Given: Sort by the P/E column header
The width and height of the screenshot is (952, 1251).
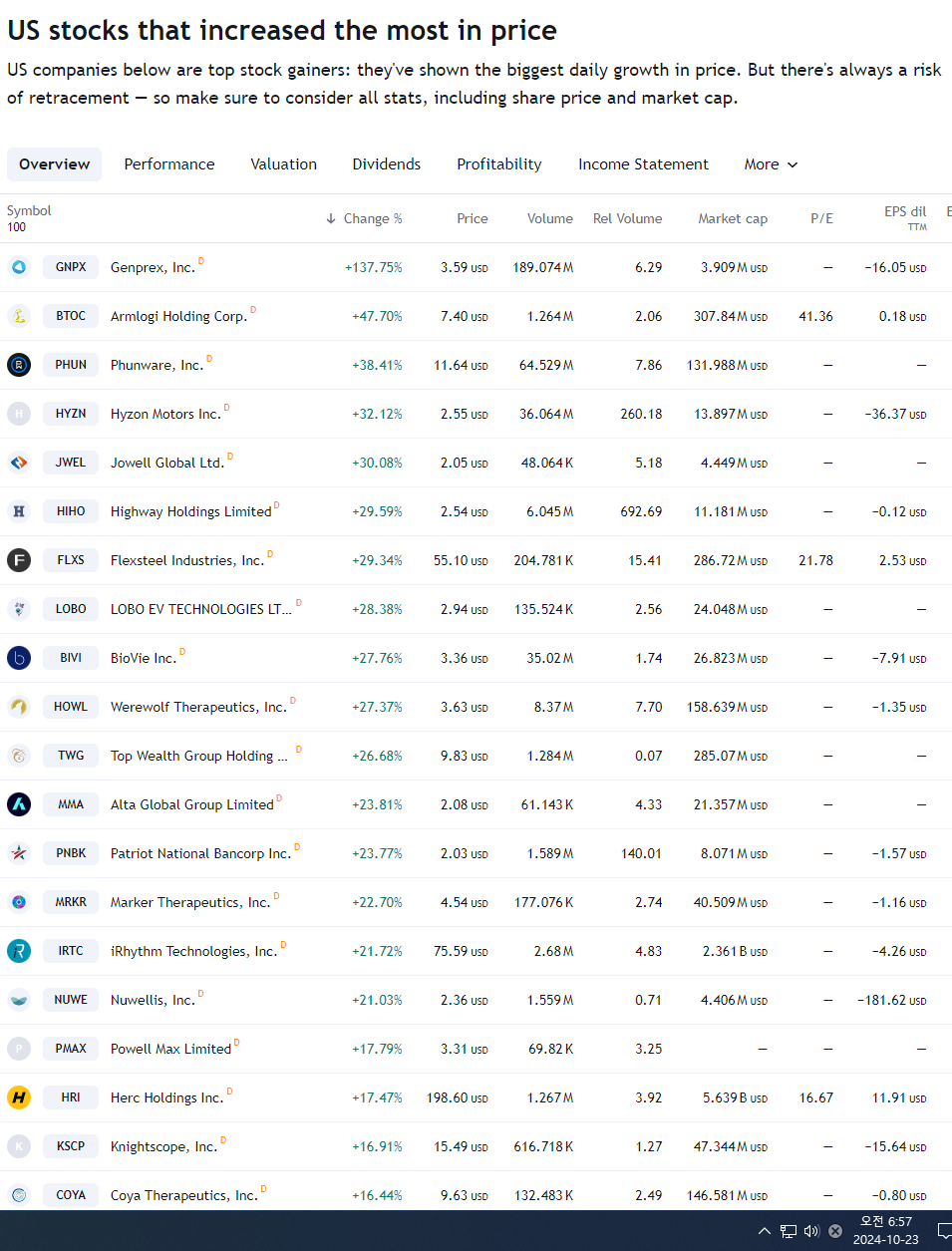Looking at the screenshot, I should pos(821,218).
